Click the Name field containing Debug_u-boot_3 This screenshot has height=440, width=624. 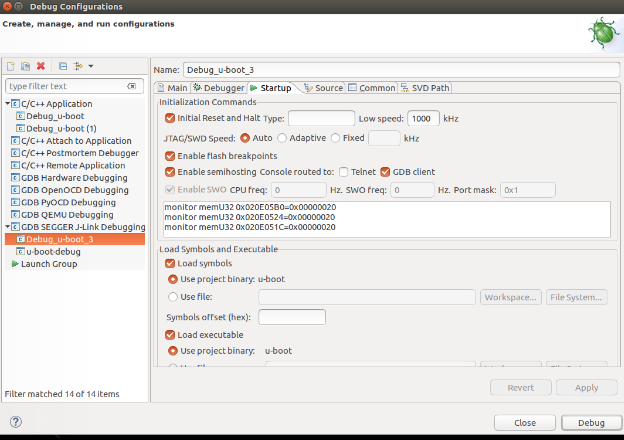click(401, 70)
